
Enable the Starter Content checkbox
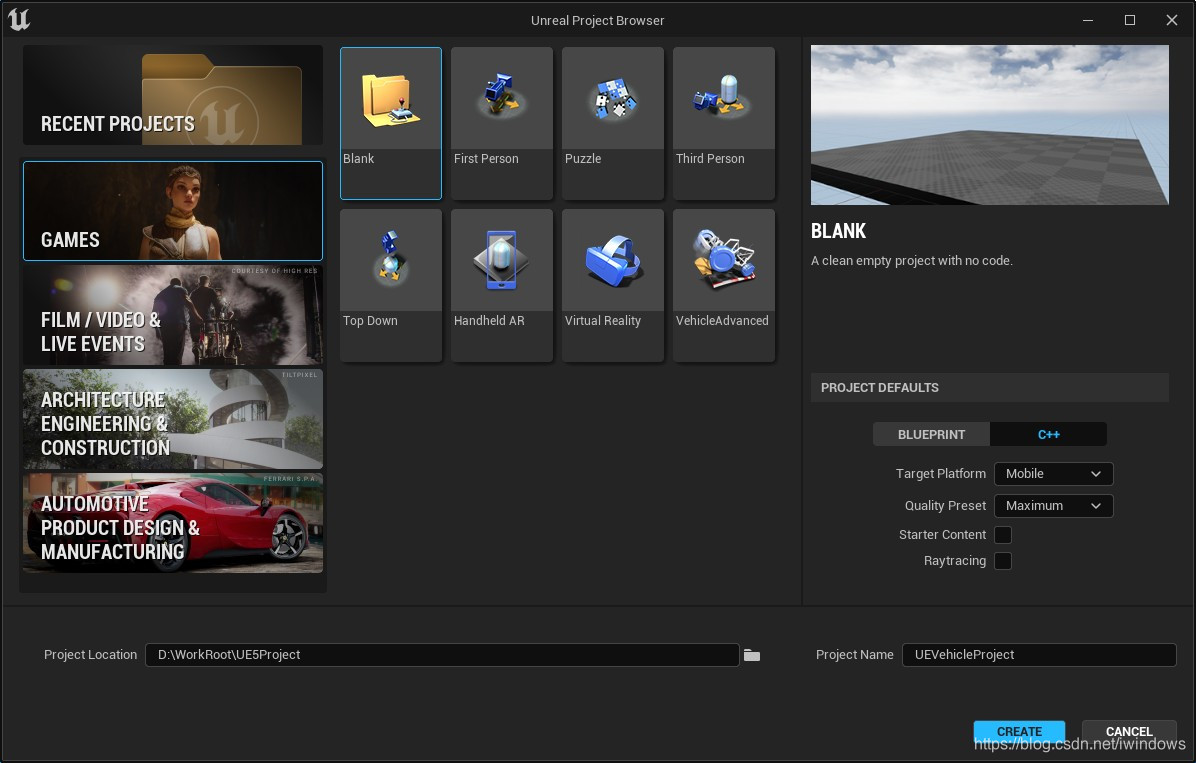1003,535
